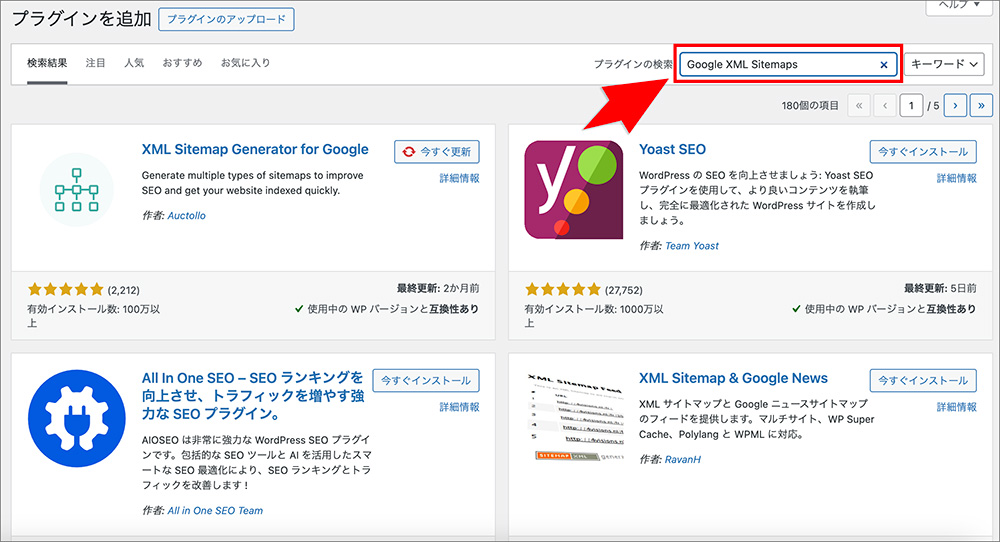Install XML Sitemap & Google News plugin
1000x542 pixels.
923,381
